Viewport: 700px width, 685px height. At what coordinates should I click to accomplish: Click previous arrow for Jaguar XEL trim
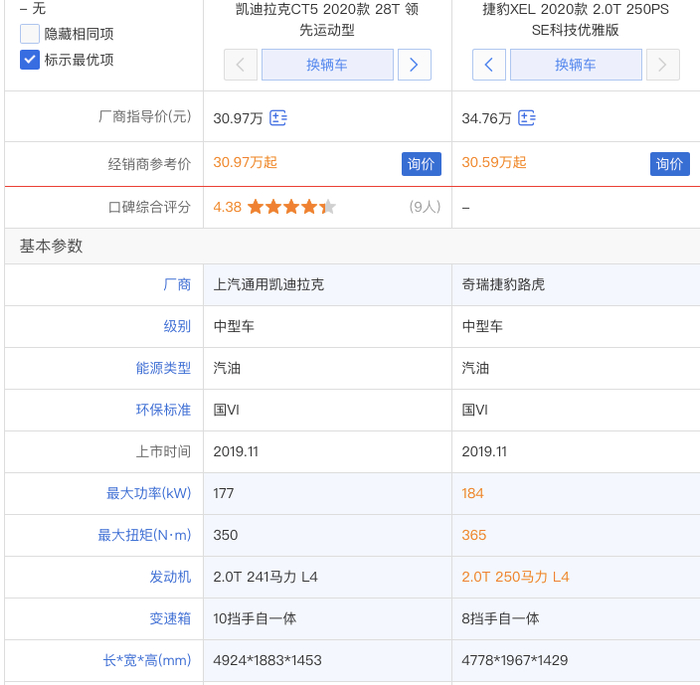[488, 65]
